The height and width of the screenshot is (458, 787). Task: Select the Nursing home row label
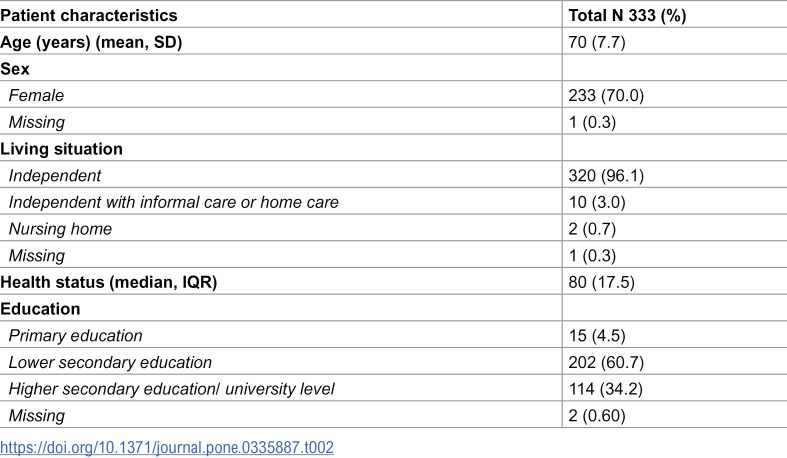click(60, 229)
